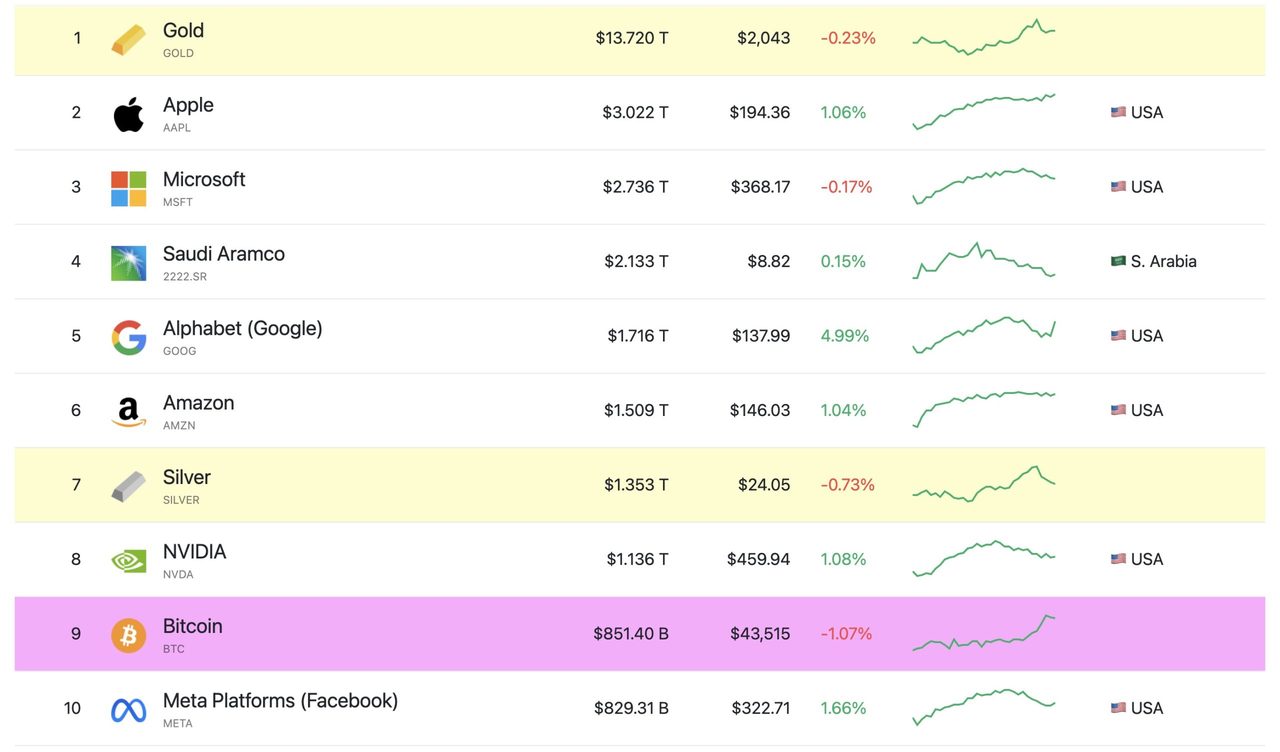This screenshot has width=1280, height=752.
Task: Click the Meta price sparkline chart
Action: coord(984,707)
